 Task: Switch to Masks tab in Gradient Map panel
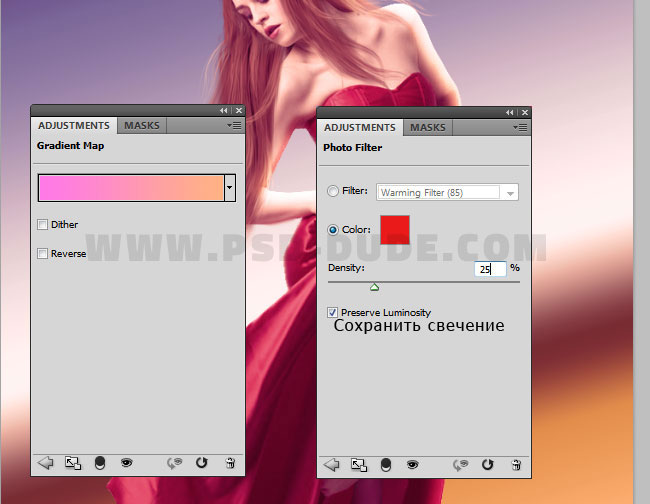(142, 126)
